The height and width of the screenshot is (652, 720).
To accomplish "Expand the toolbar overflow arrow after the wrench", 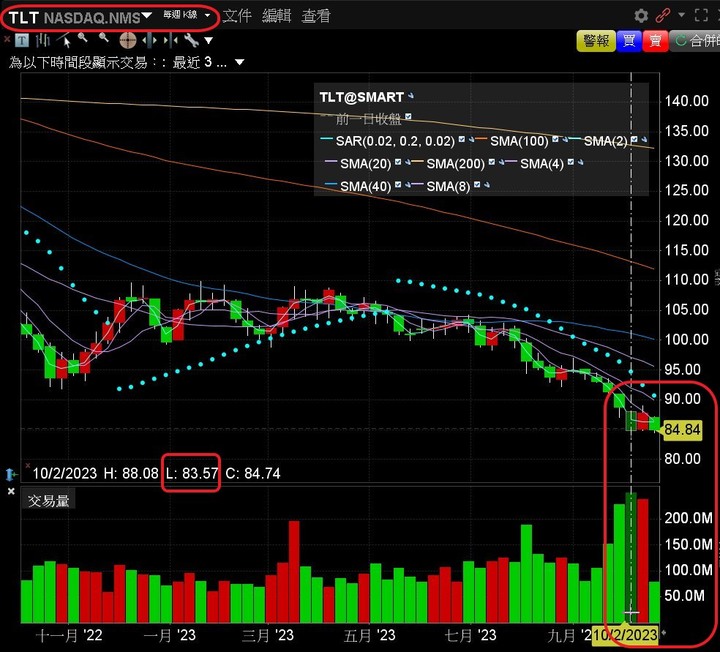I will point(208,41).
